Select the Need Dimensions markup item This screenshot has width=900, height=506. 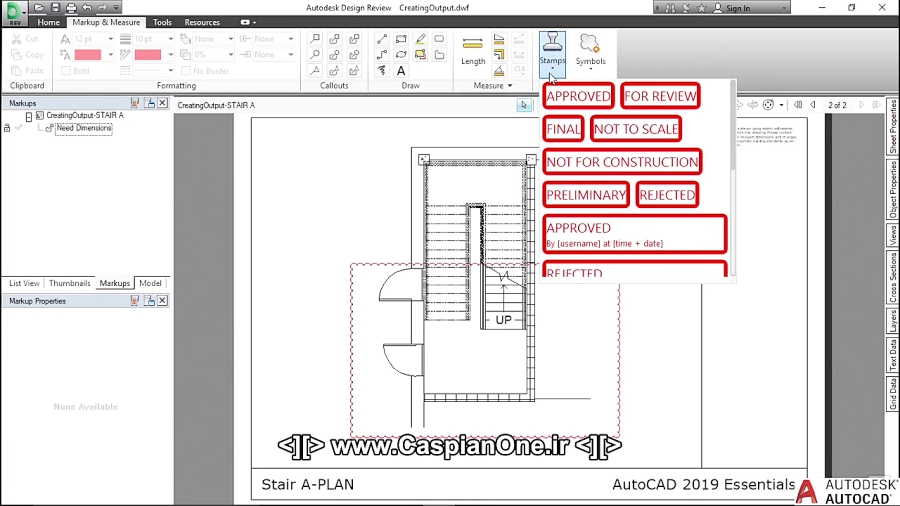84,128
